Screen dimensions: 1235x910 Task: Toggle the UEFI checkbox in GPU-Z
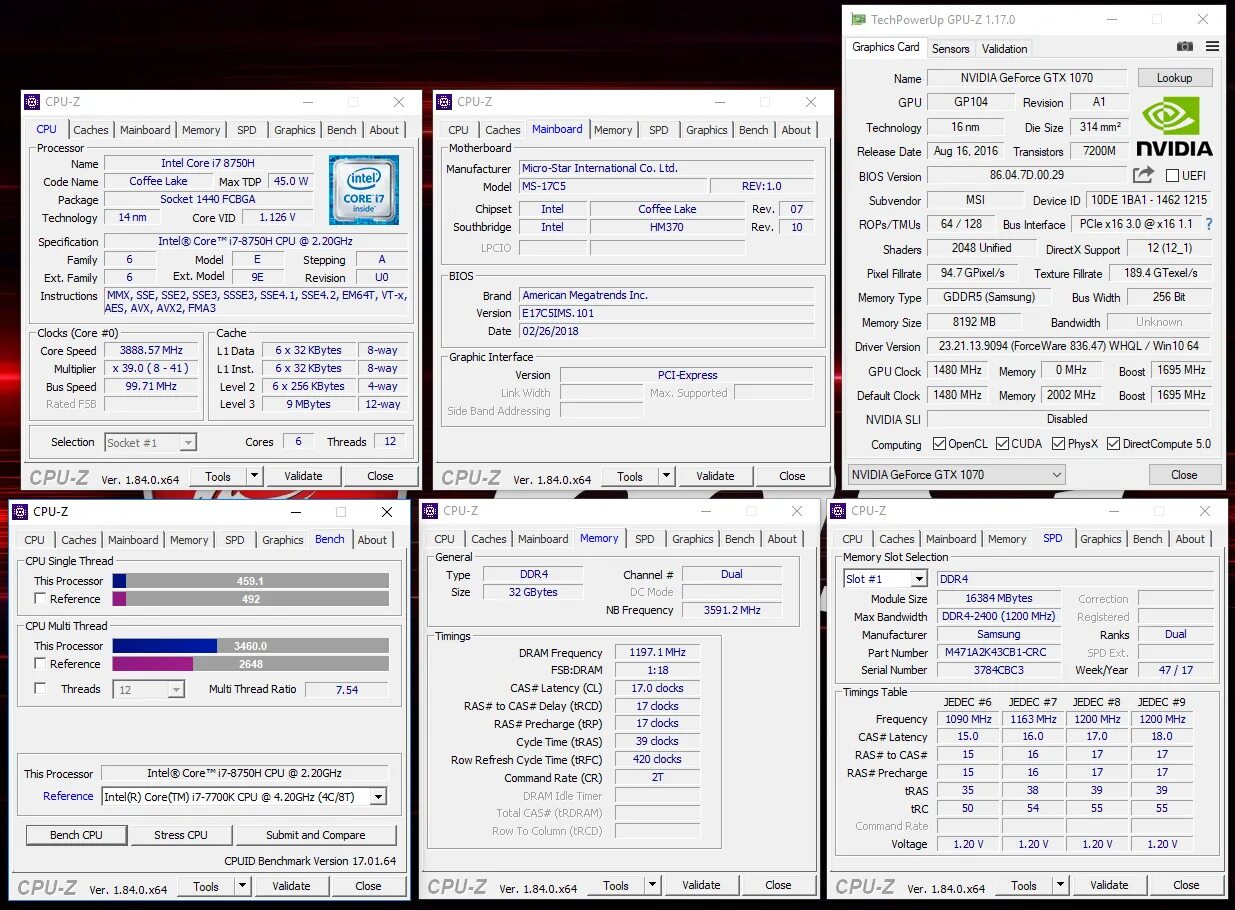[x=1172, y=176]
